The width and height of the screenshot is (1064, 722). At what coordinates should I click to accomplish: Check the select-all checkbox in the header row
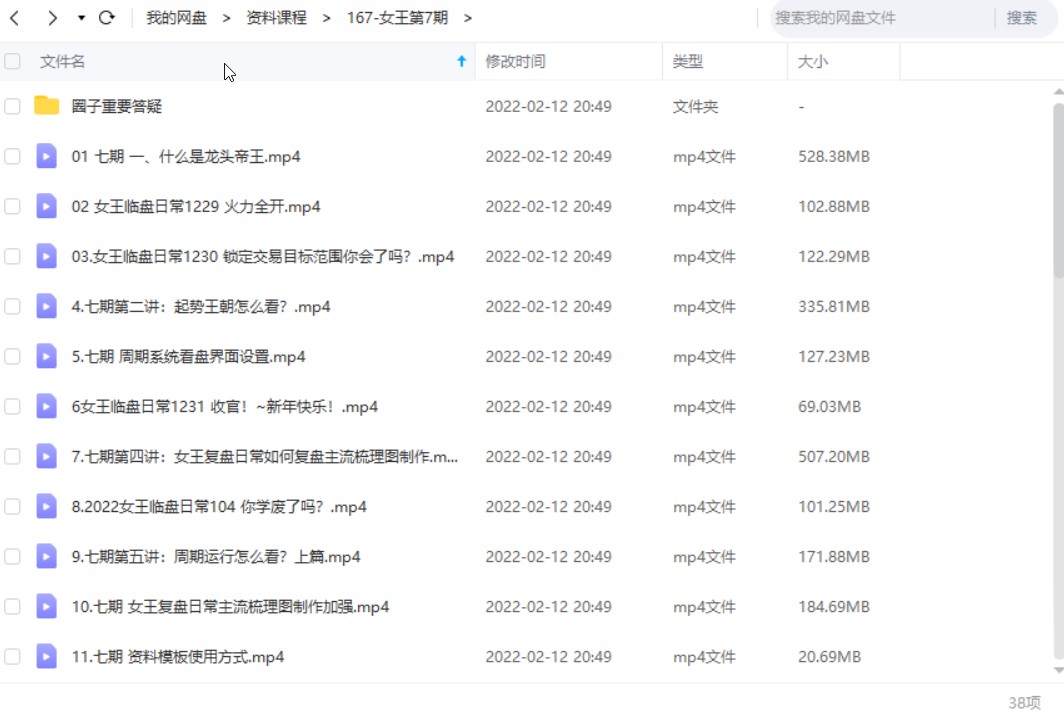pyautogui.click(x=12, y=61)
